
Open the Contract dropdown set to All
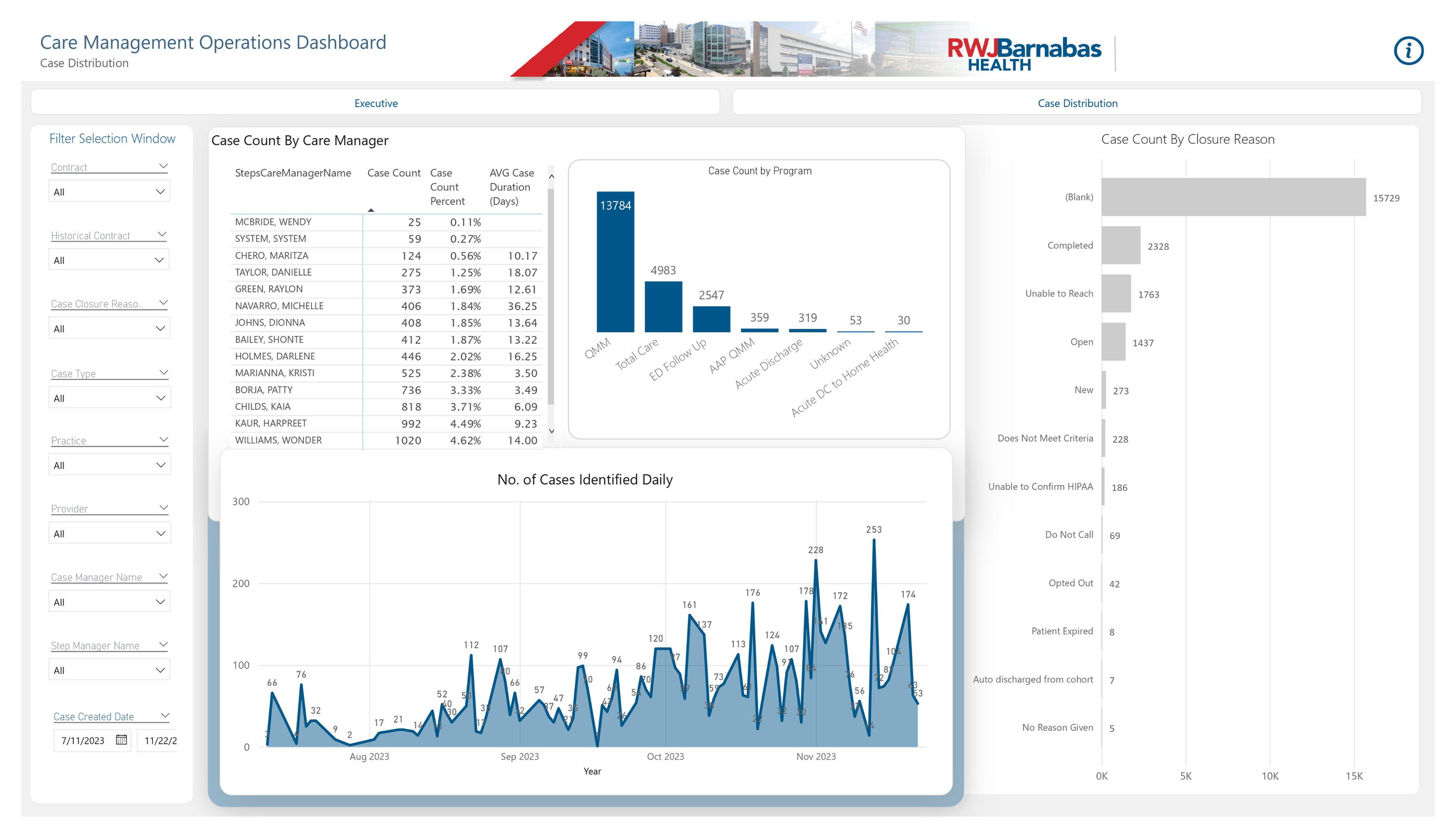click(x=109, y=192)
